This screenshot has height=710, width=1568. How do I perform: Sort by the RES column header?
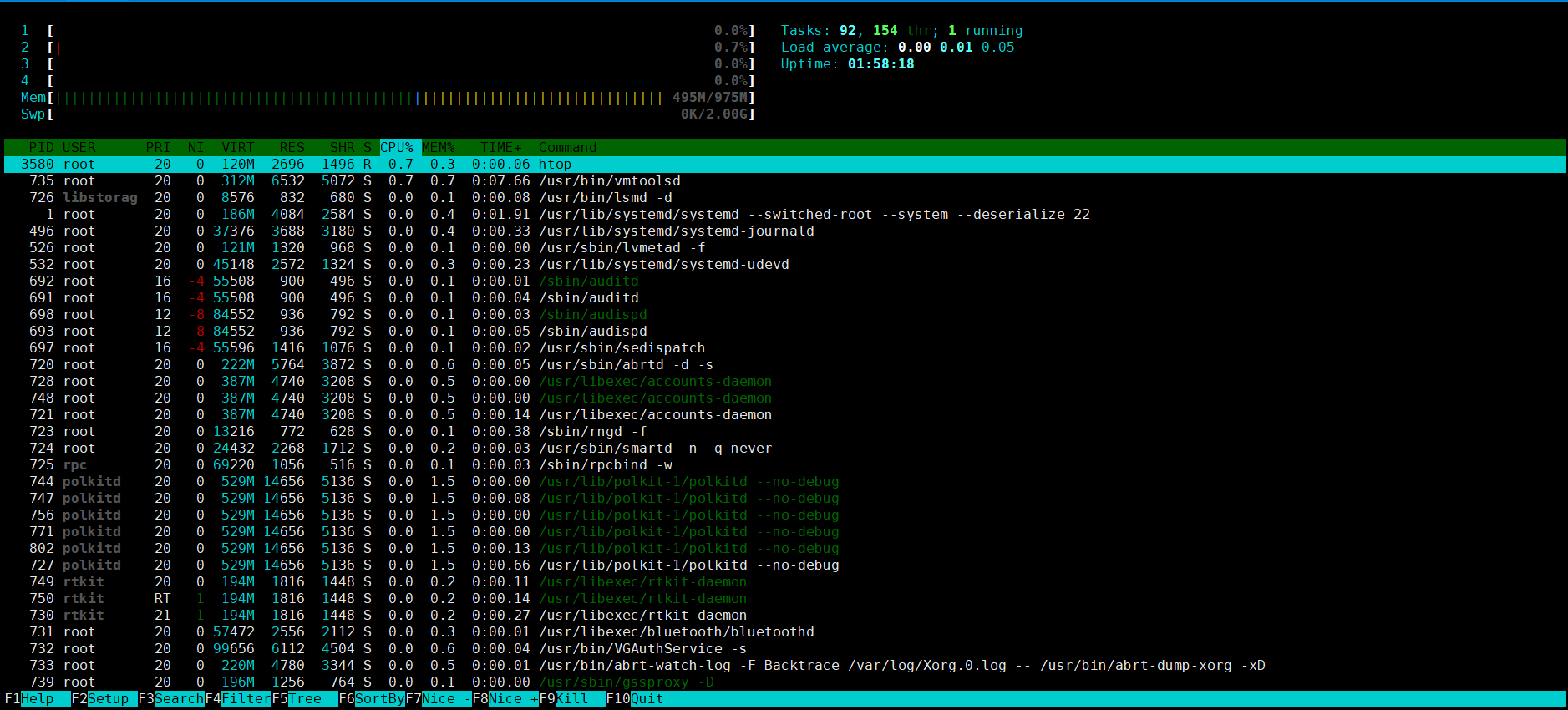click(292, 148)
